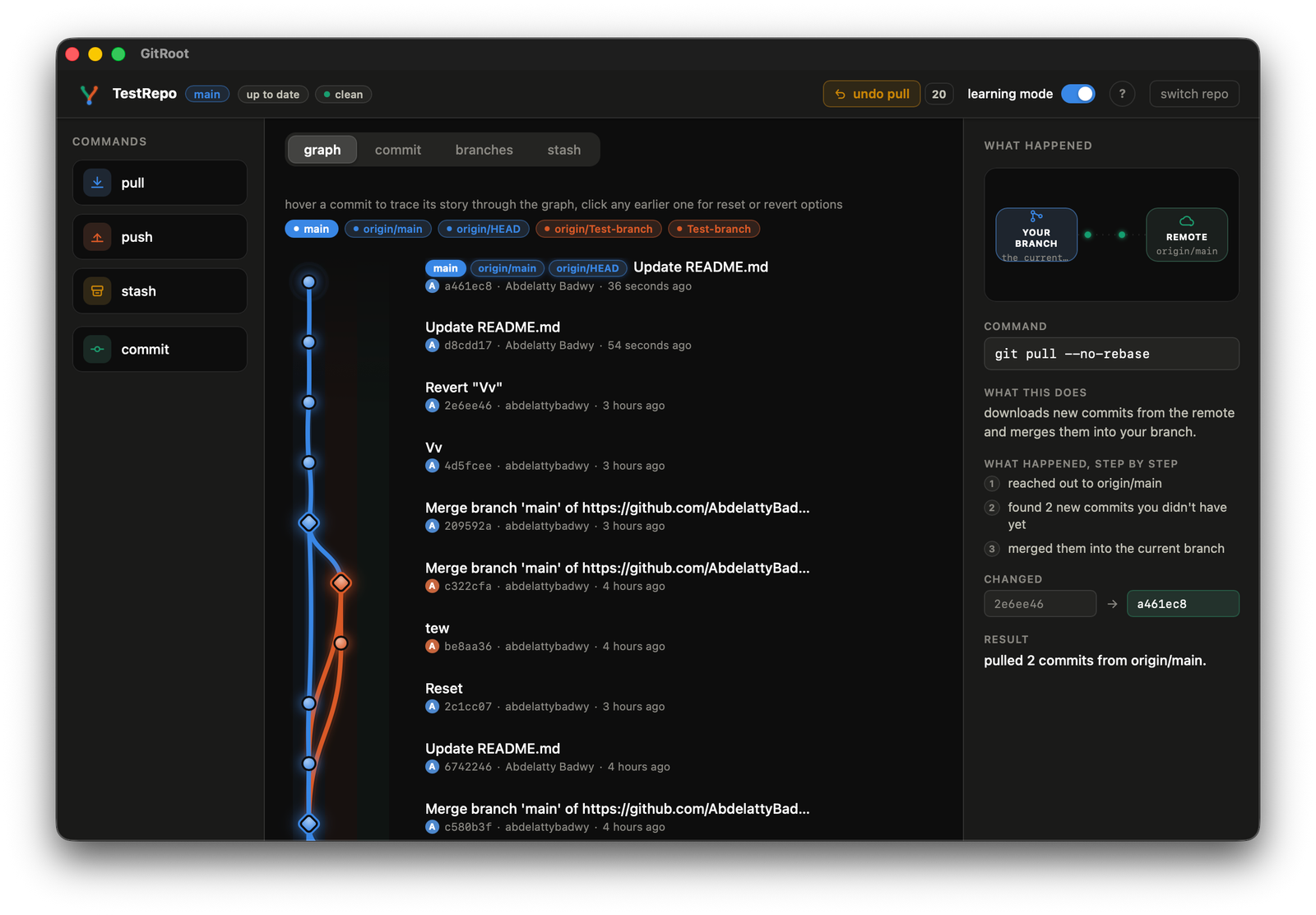This screenshot has height=915, width=1316.
Task: Click the up to date status badge
Action: click(273, 95)
